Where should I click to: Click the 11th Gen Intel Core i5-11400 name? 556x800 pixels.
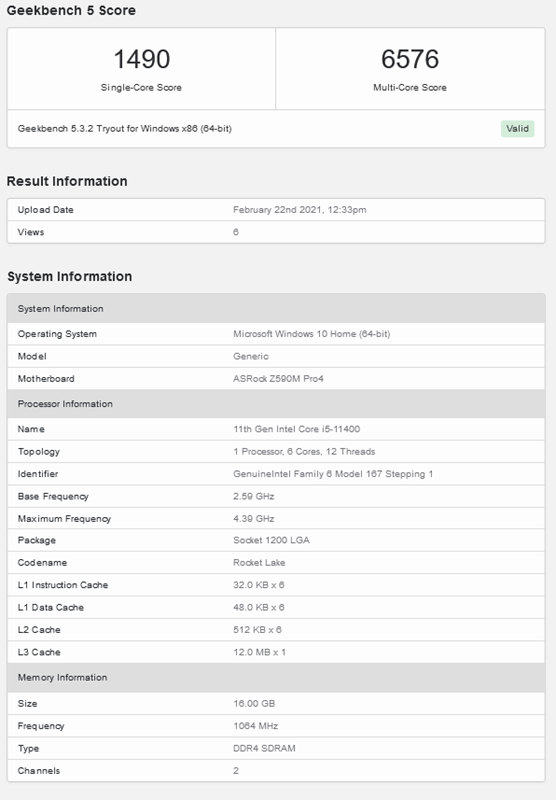[x=296, y=429]
